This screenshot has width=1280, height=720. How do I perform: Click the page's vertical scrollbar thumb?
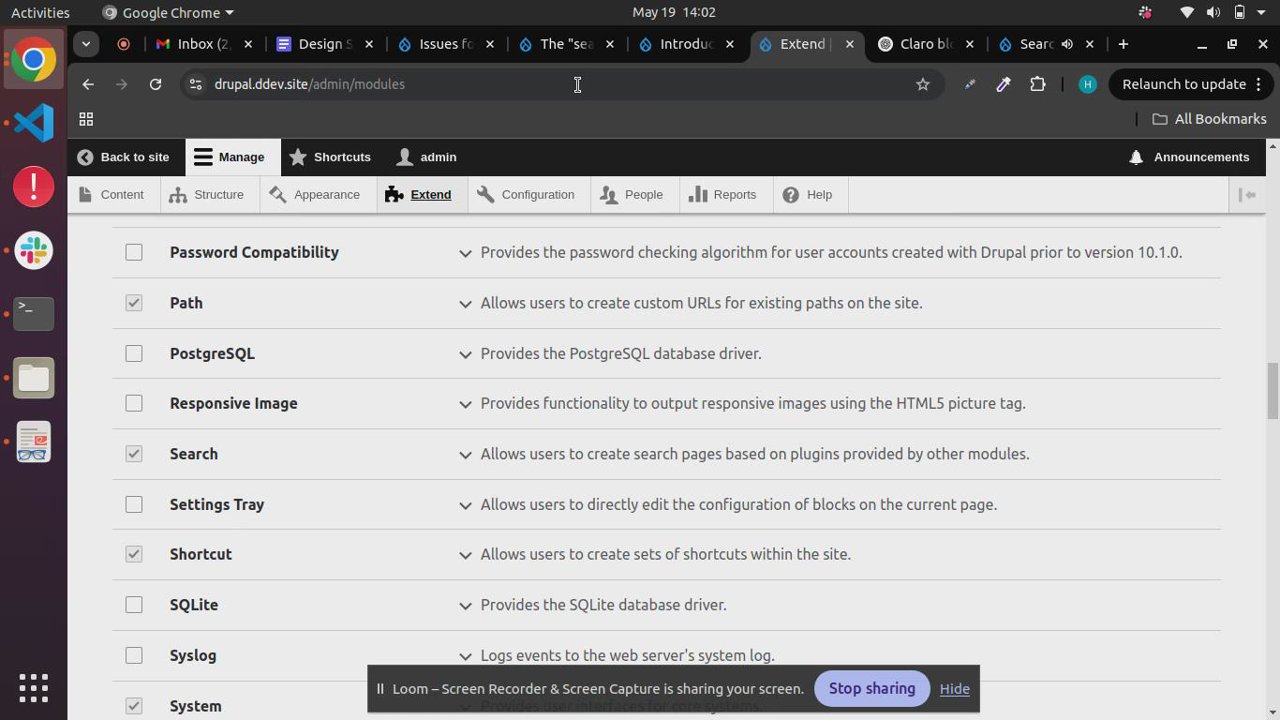1273,390
